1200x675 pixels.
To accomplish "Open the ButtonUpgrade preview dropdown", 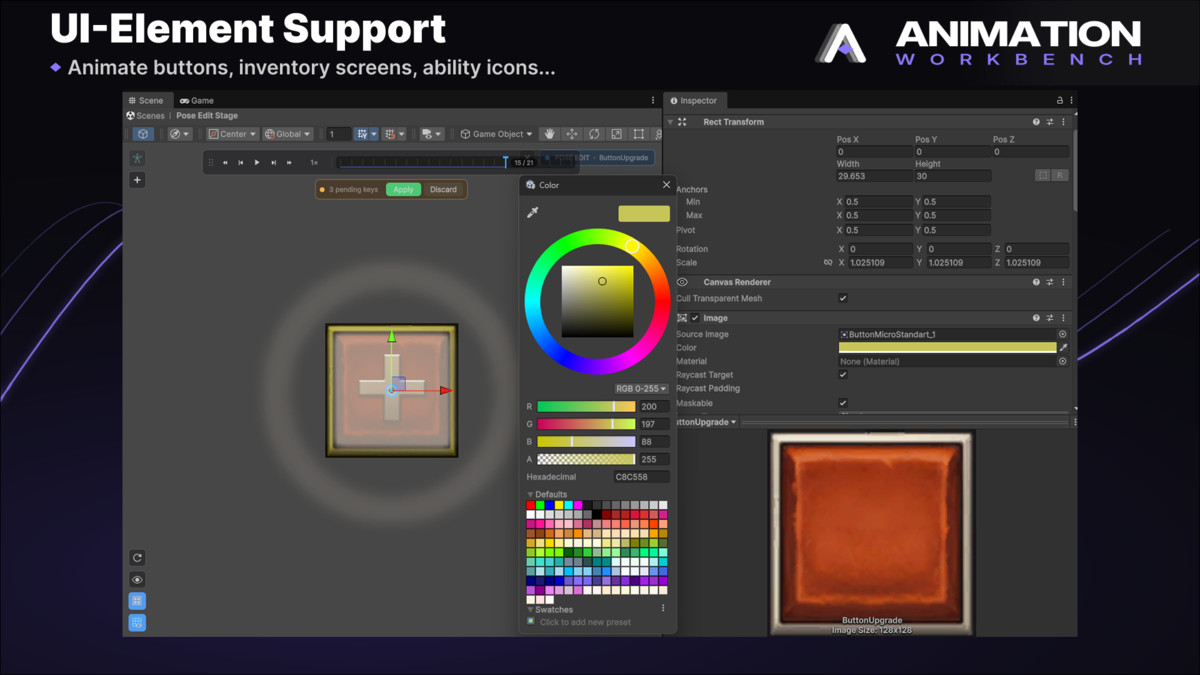I will coord(707,422).
